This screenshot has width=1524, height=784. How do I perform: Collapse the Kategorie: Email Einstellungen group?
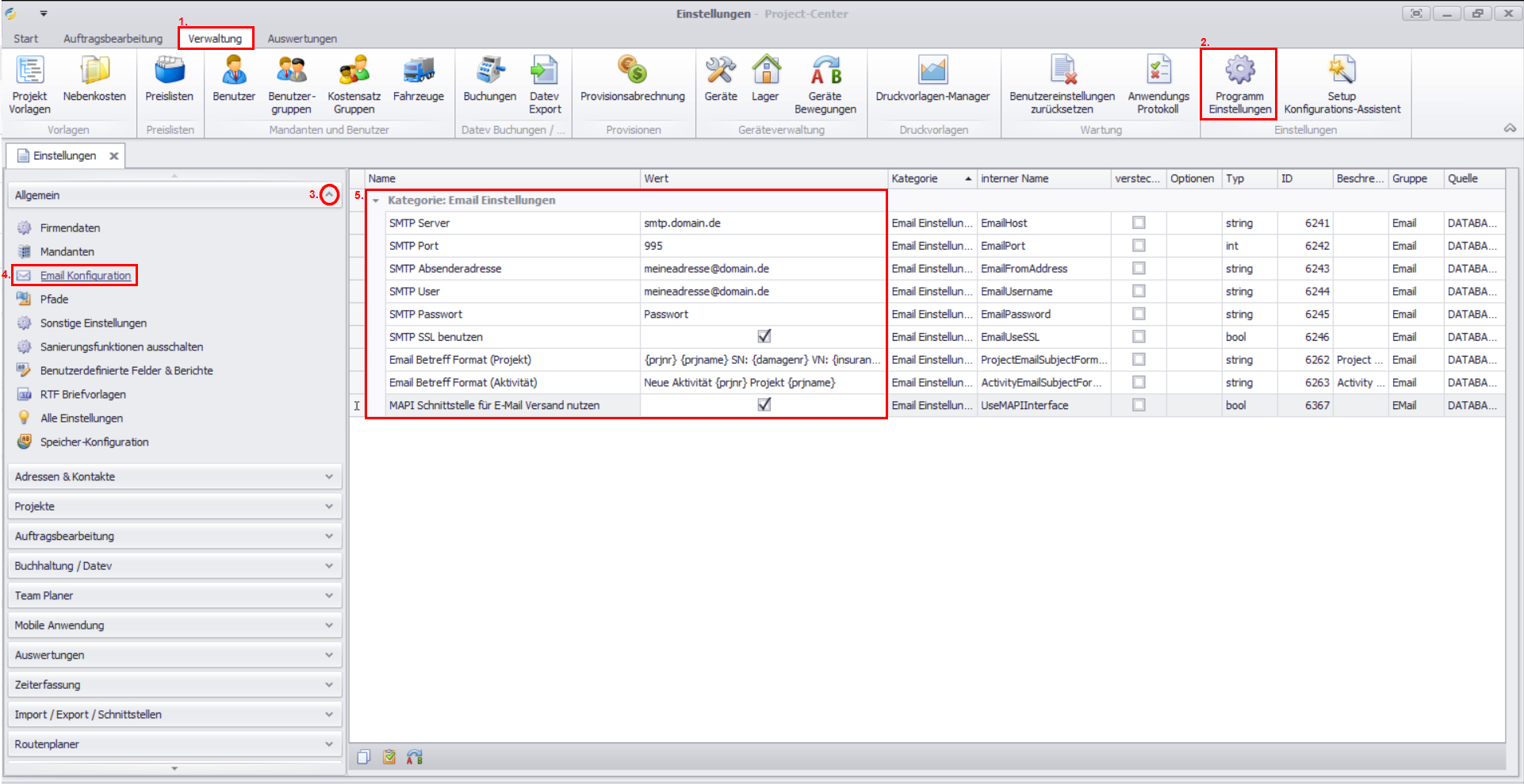[x=376, y=201]
